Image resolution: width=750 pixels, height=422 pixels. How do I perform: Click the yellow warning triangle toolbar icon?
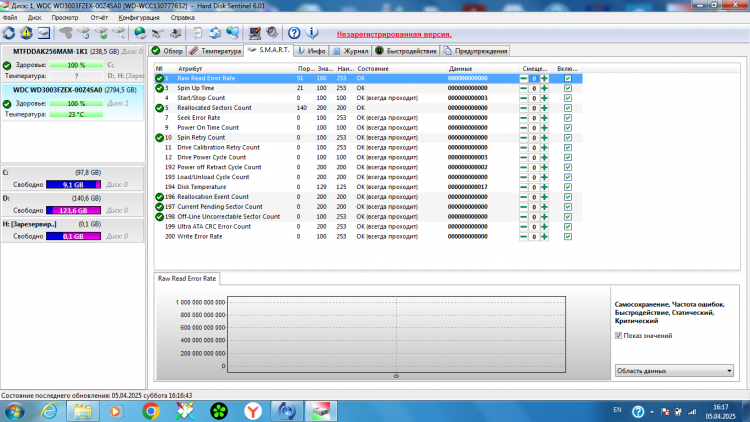[26, 33]
